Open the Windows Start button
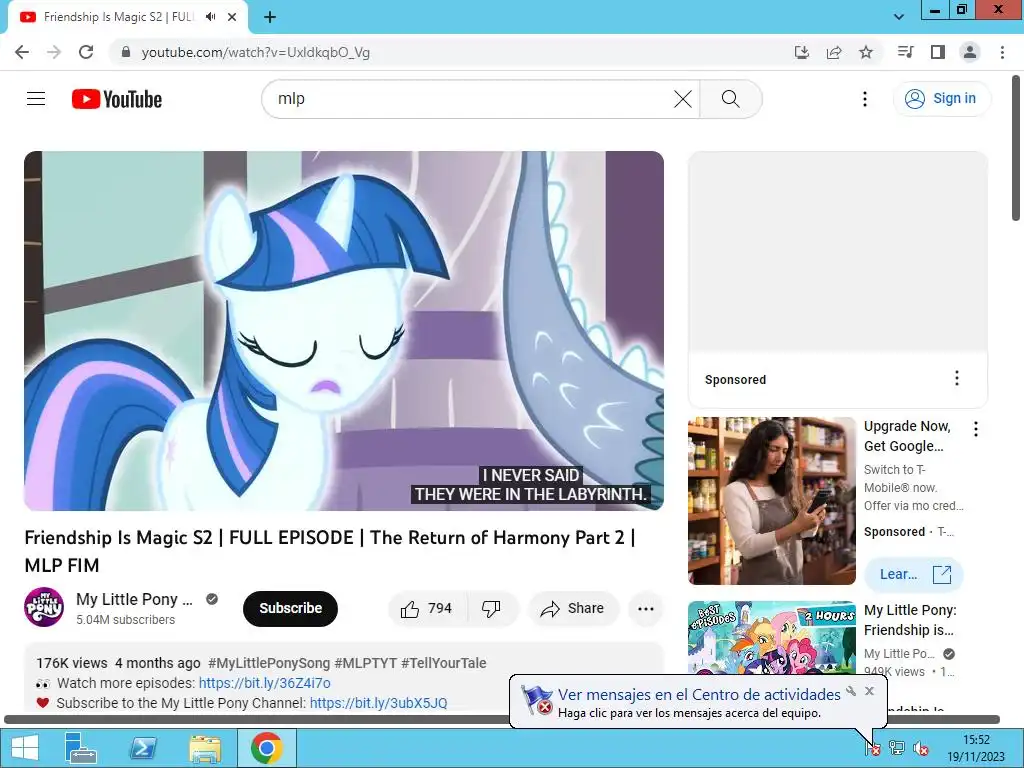1024x768 pixels. (25, 748)
